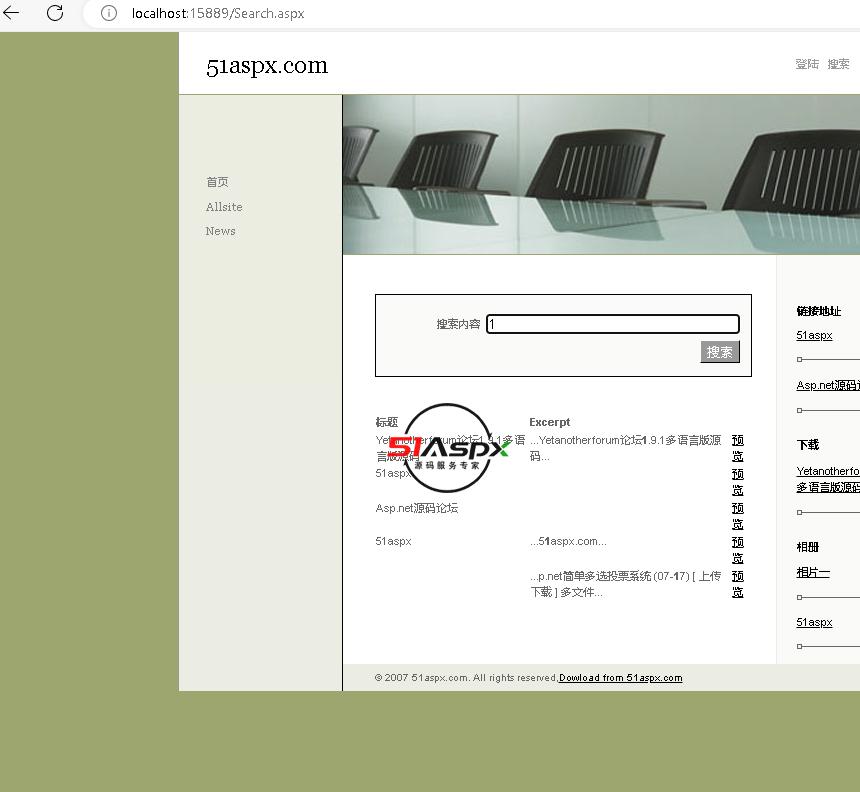Click the 相册 section heading
The width and height of the screenshot is (860, 792).
pos(807,547)
